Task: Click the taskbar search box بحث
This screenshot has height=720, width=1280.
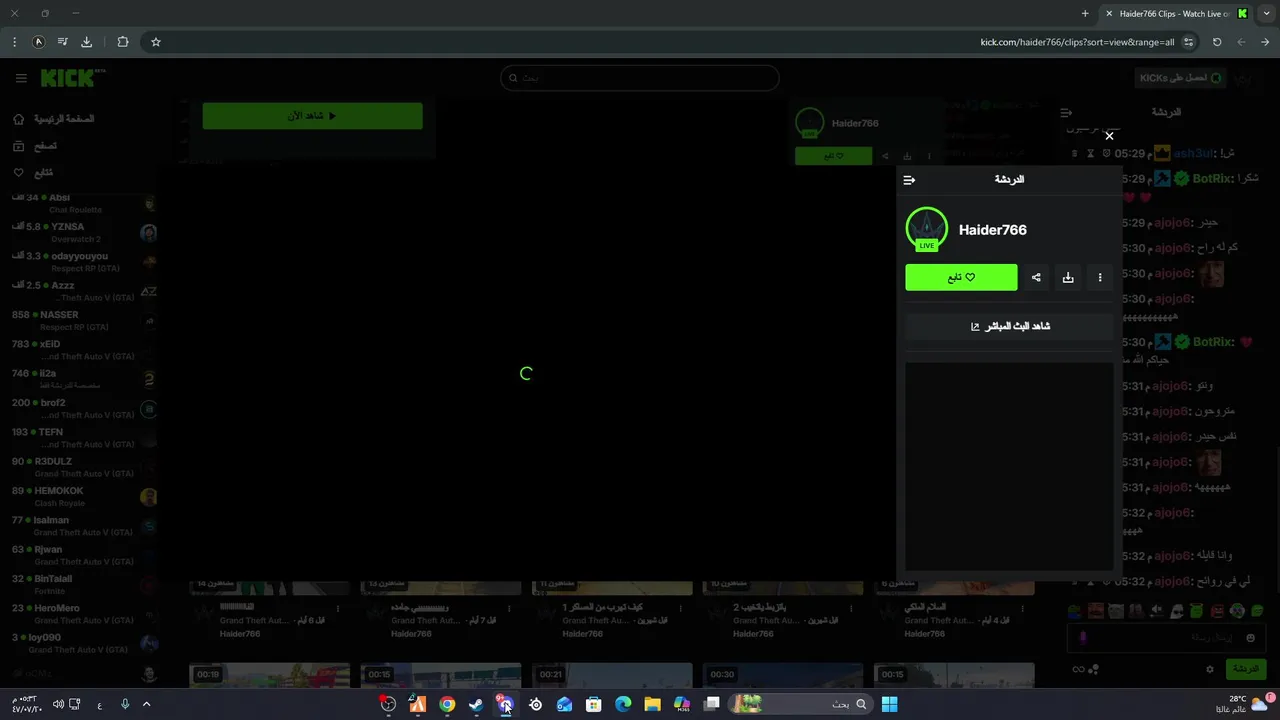Action: coord(799,704)
